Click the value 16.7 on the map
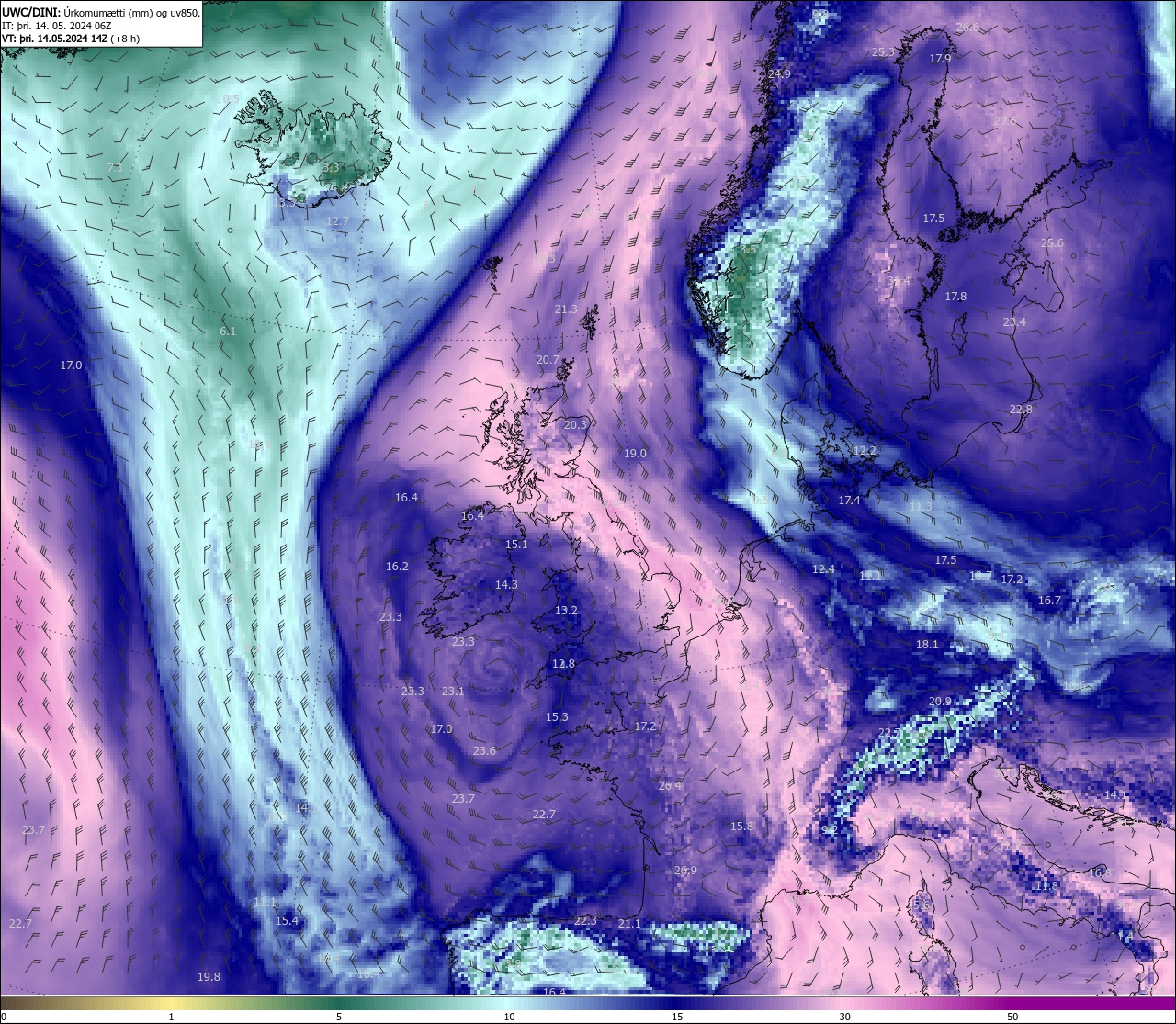 [x=1049, y=601]
